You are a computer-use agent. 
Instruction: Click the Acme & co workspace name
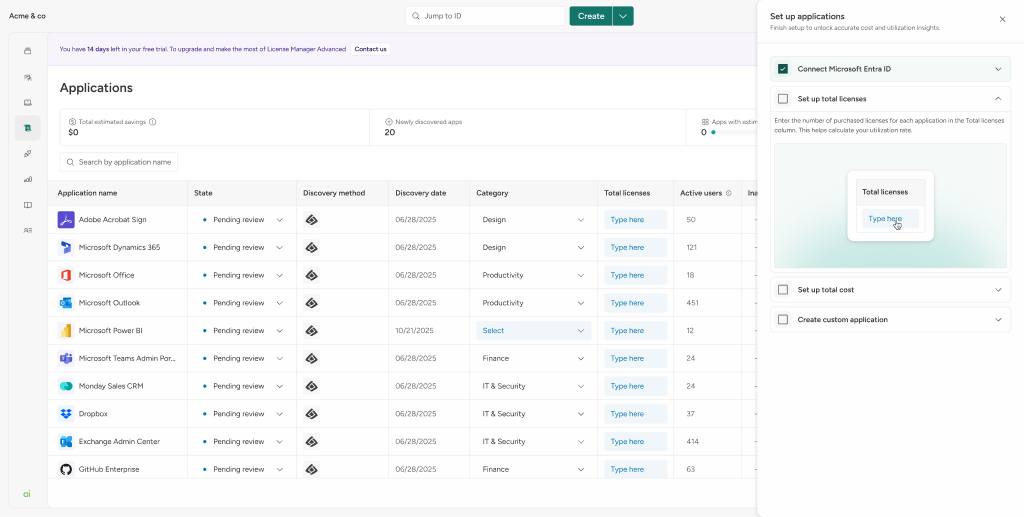coord(27,16)
